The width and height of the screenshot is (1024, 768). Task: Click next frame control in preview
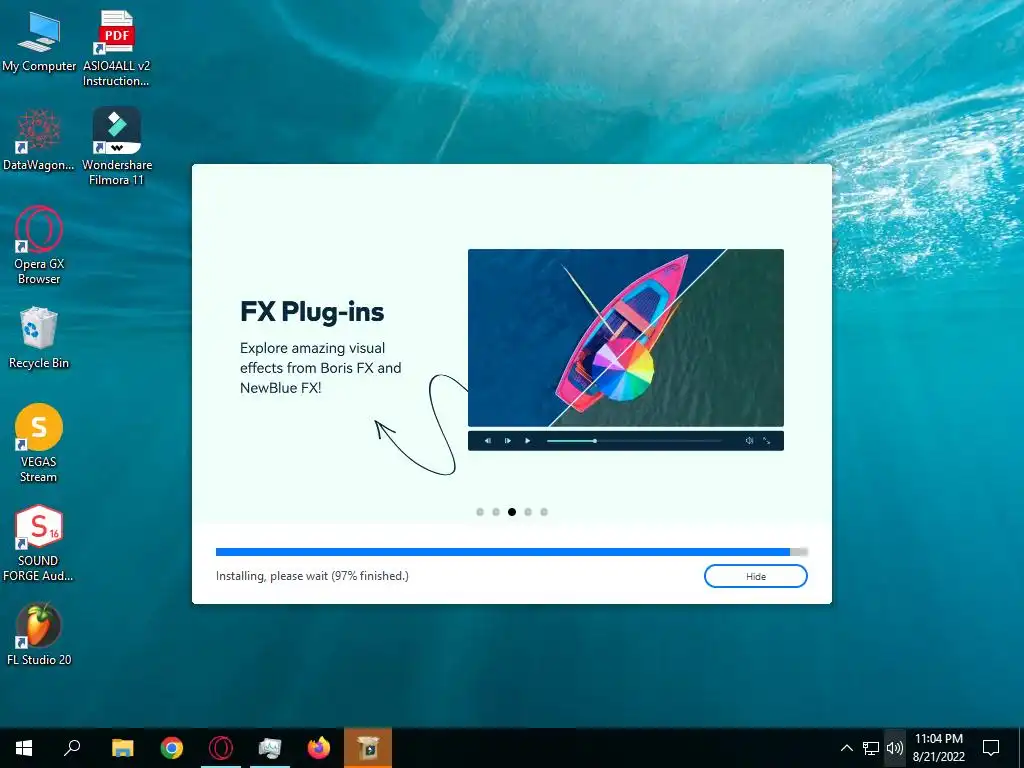507,441
